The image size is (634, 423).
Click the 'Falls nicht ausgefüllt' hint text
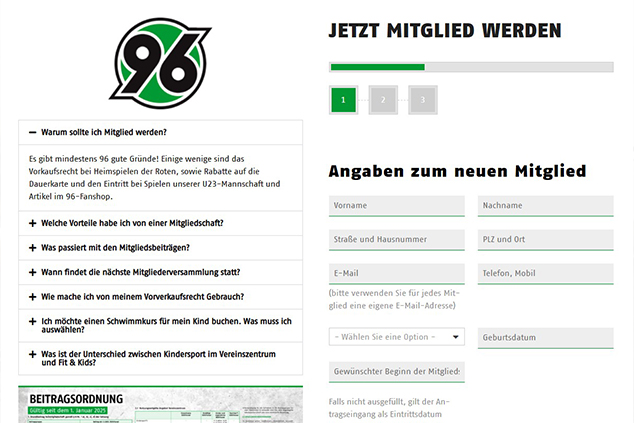tap(389, 408)
